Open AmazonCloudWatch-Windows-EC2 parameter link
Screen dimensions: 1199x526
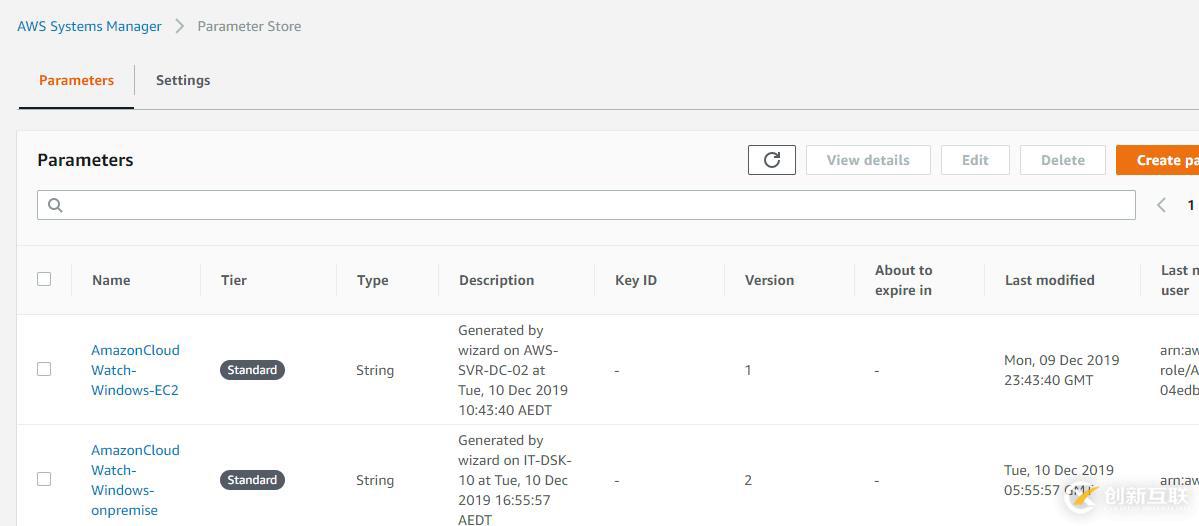(x=135, y=370)
